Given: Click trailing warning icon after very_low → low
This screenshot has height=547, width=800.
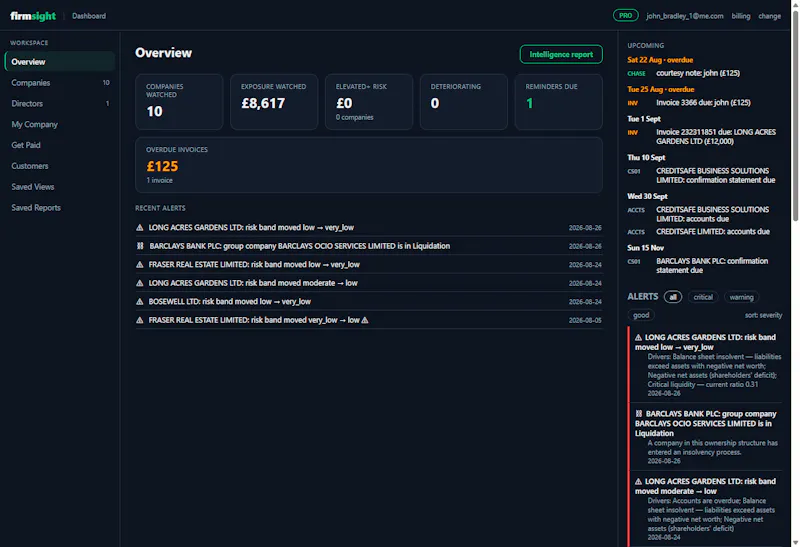Looking at the screenshot, I should pyautogui.click(x=365, y=320).
